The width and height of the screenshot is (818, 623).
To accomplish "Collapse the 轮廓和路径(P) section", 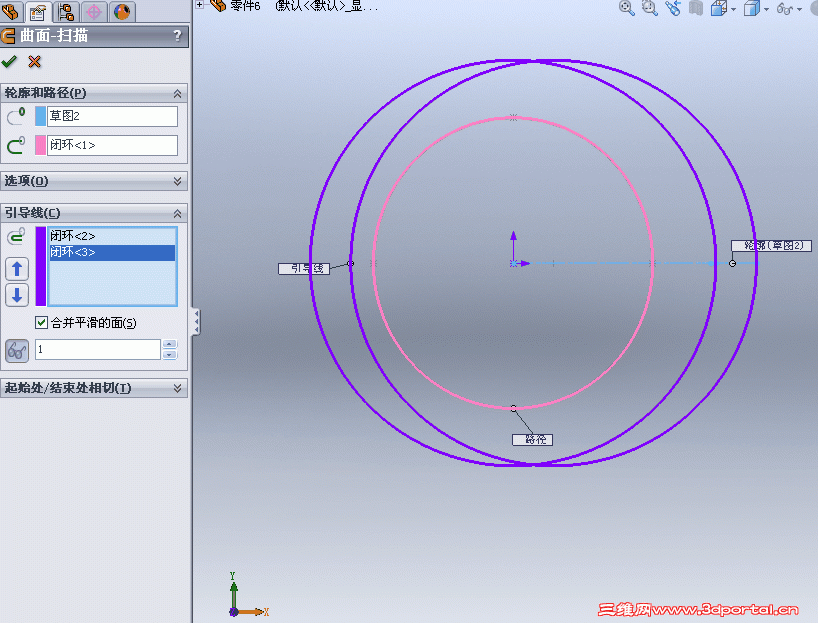I will tap(177, 93).
